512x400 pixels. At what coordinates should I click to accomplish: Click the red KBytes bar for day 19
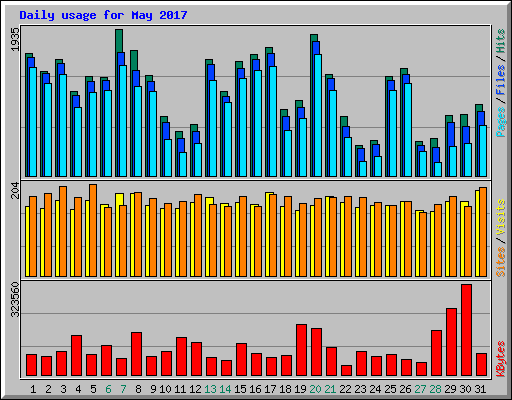click(301, 350)
